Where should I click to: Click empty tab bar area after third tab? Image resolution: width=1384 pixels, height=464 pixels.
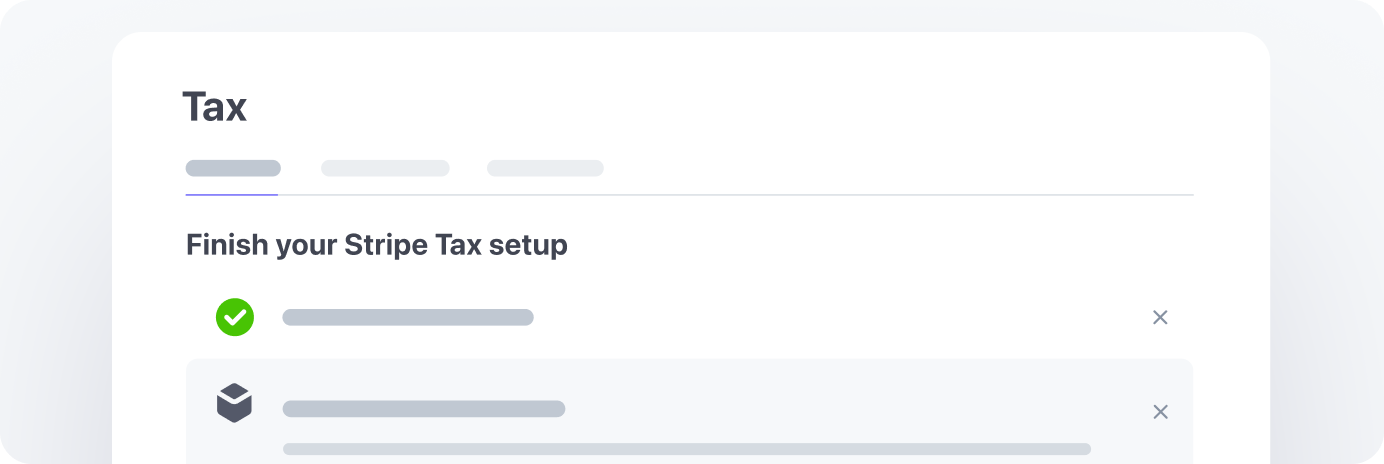coord(900,168)
